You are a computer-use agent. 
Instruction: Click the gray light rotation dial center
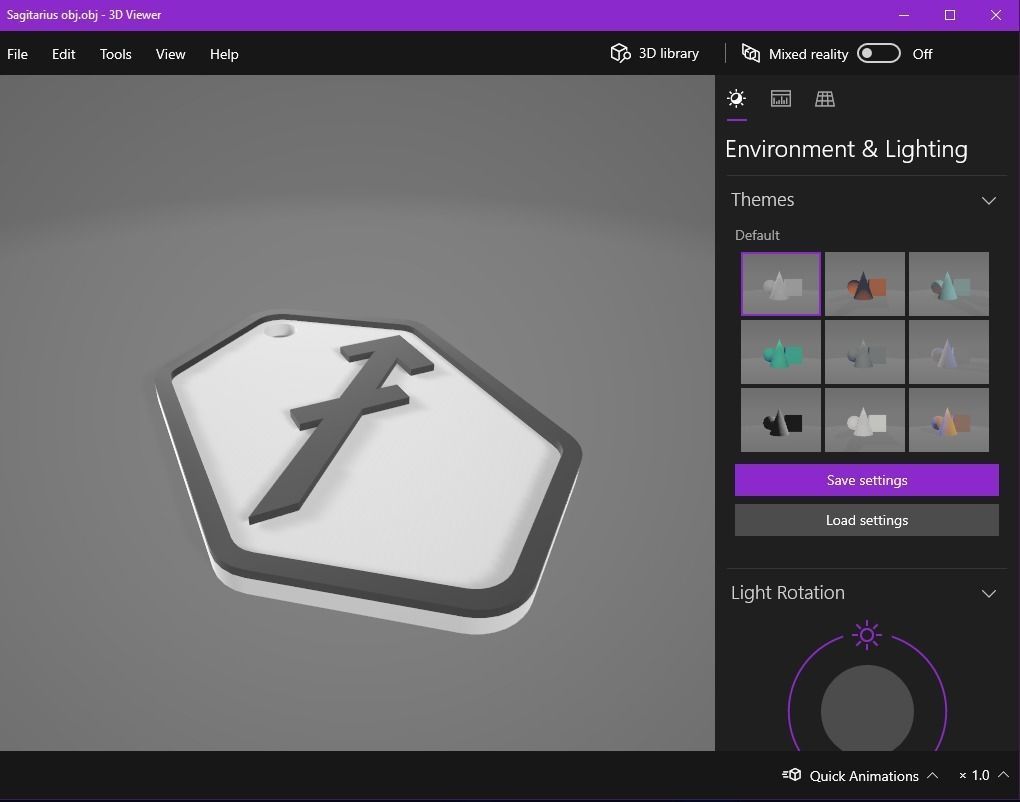tap(867, 709)
